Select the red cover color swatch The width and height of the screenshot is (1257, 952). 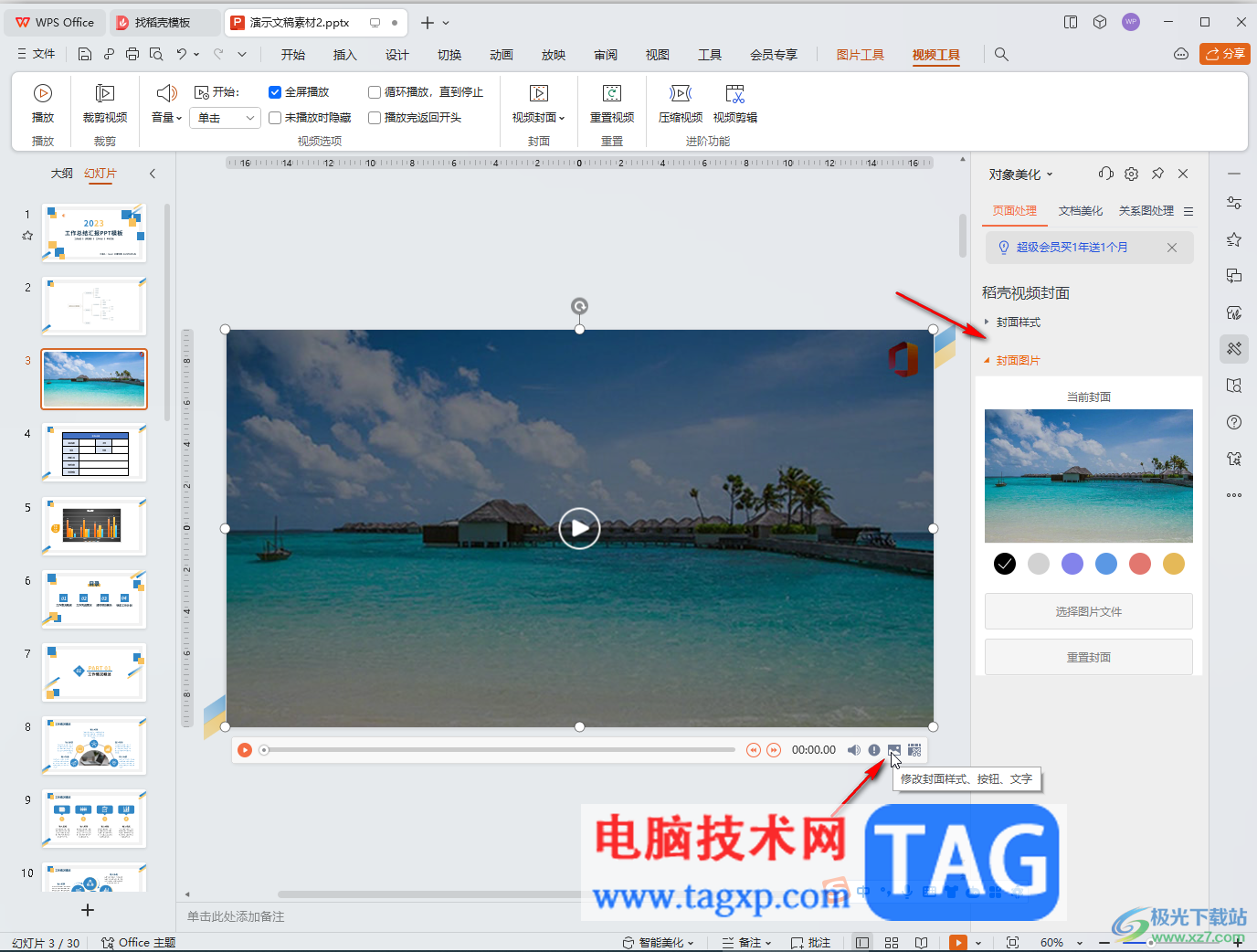click(x=1140, y=564)
